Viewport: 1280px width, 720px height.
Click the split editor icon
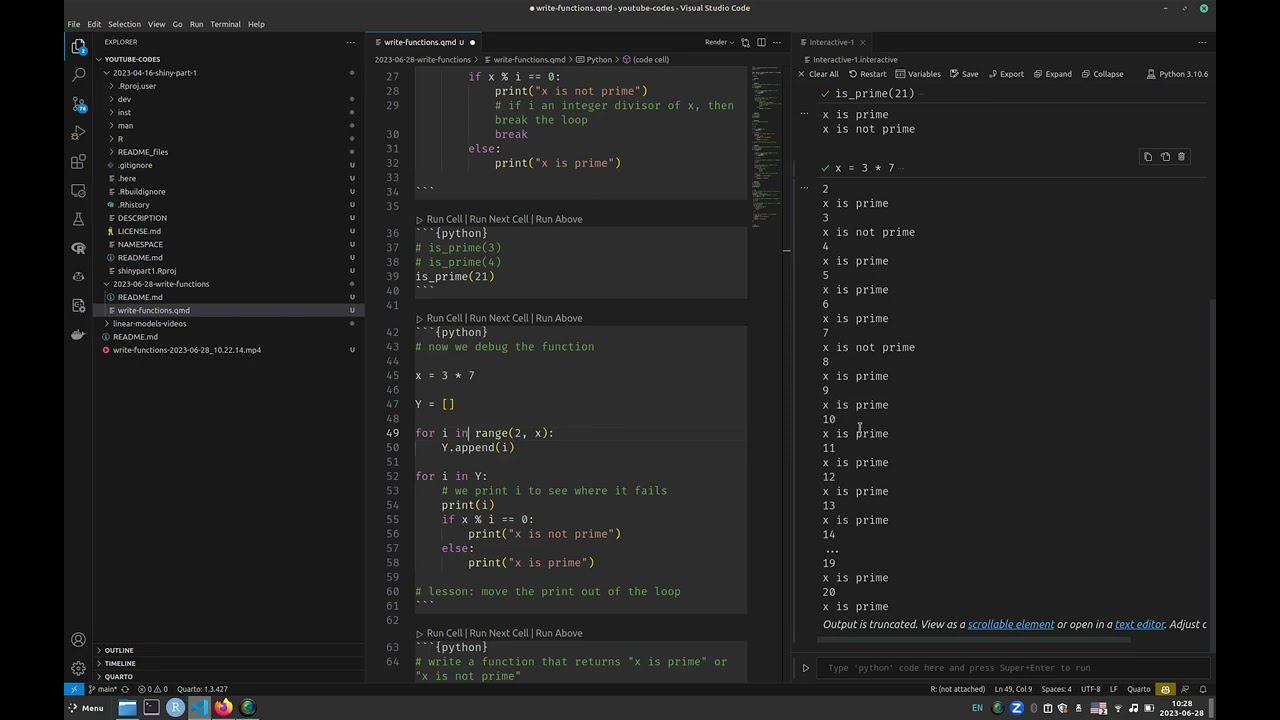click(x=761, y=42)
